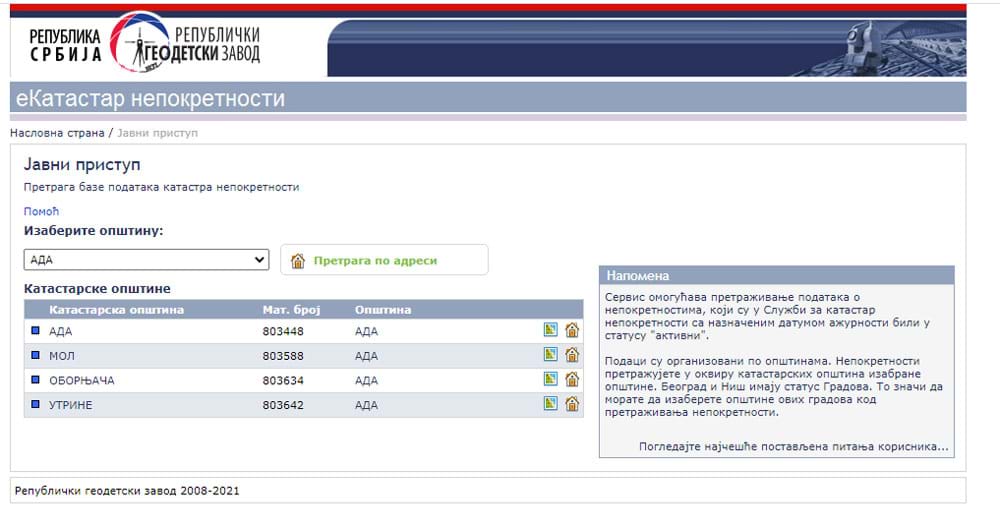Click the Претрага по адреси button
The width and height of the screenshot is (1000, 527).
[384, 260]
